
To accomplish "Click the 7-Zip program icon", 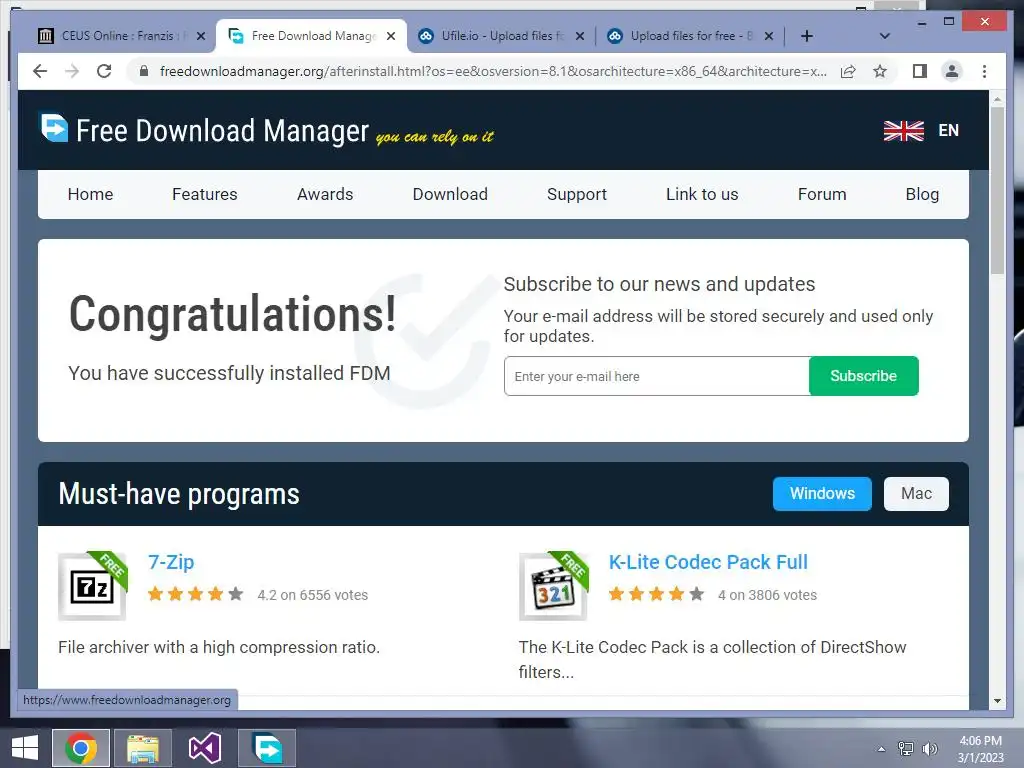I will (x=92, y=586).
